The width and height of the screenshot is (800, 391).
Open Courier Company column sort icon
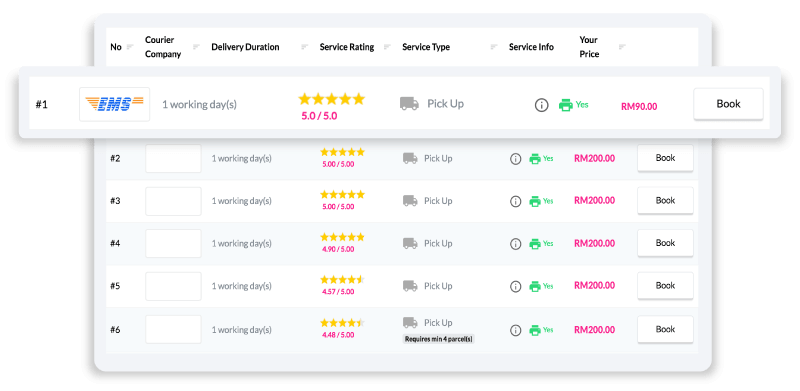[196, 47]
